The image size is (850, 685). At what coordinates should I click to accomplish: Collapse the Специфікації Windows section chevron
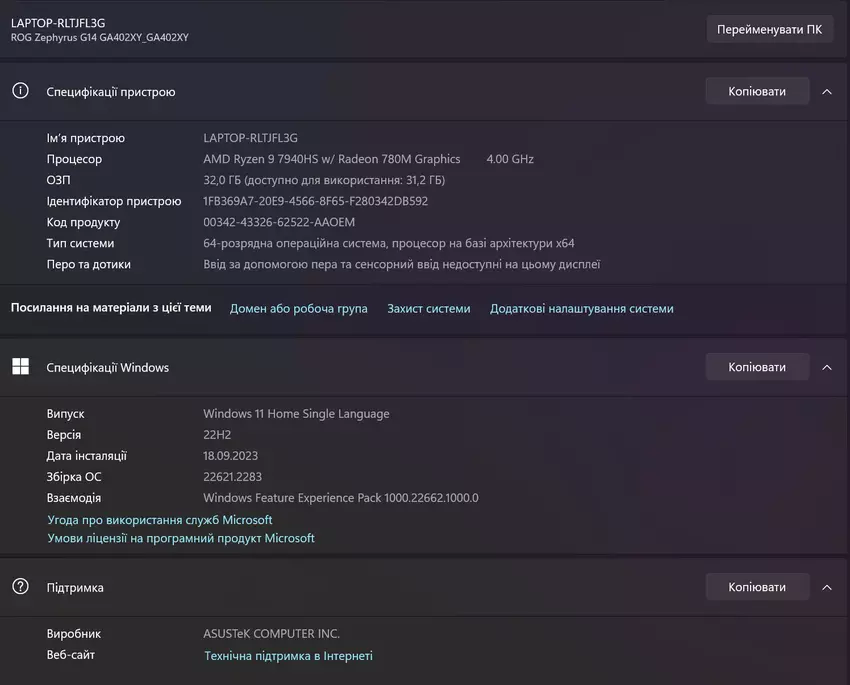coord(827,367)
